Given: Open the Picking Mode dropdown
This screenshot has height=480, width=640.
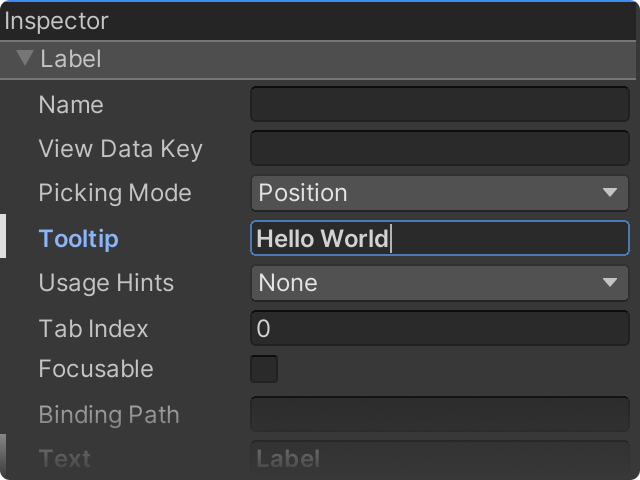Looking at the screenshot, I should coord(439,193).
